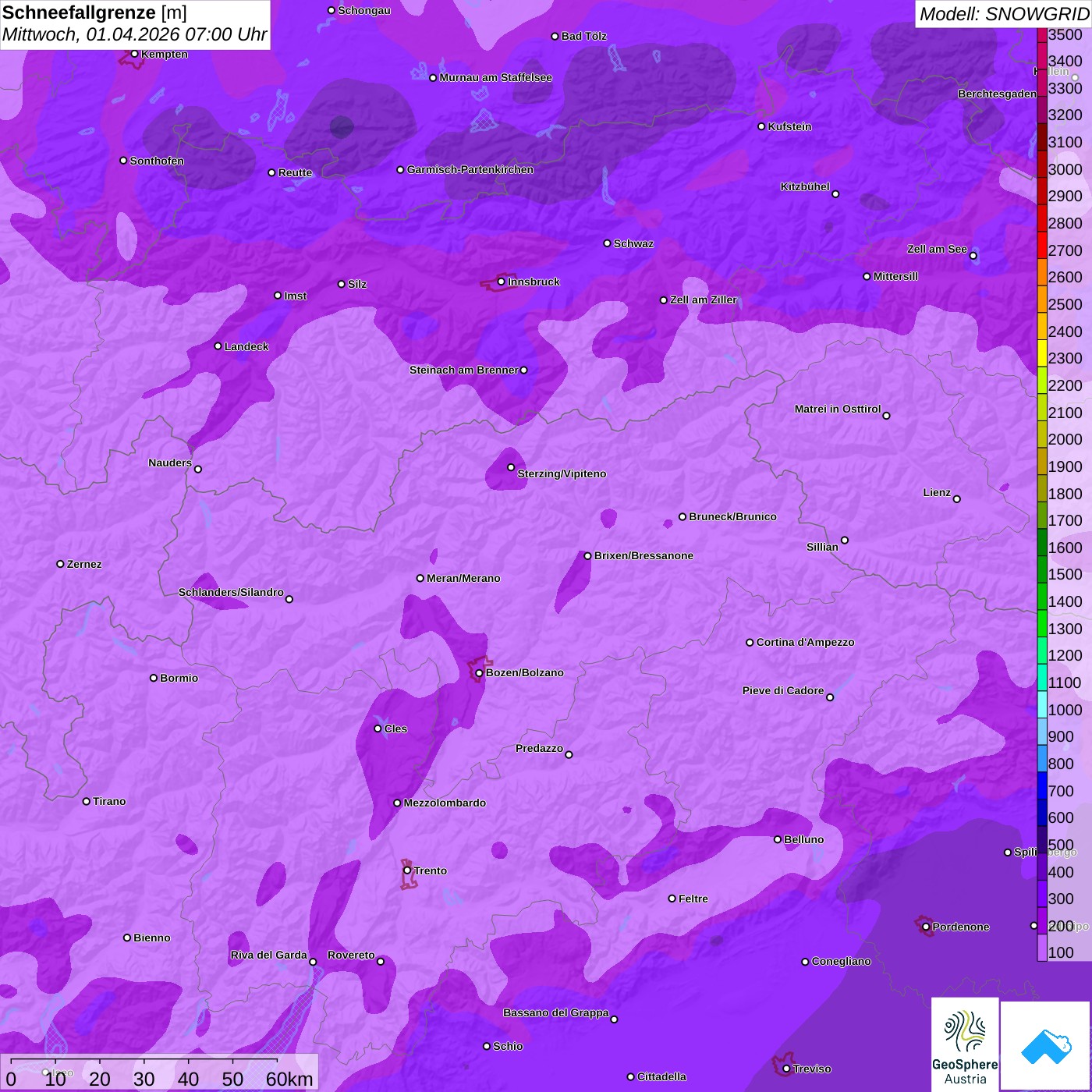Click the Matrei in Osttirol marker dot
Viewport: 1092px width, 1092px height.
pyautogui.click(x=886, y=416)
